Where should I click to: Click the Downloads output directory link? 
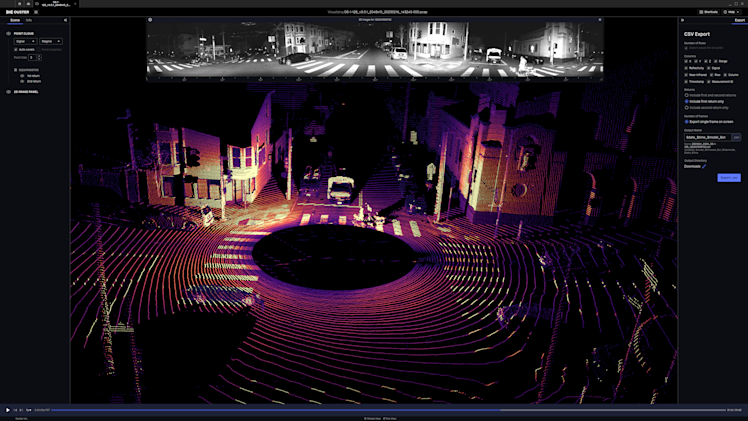pos(692,166)
